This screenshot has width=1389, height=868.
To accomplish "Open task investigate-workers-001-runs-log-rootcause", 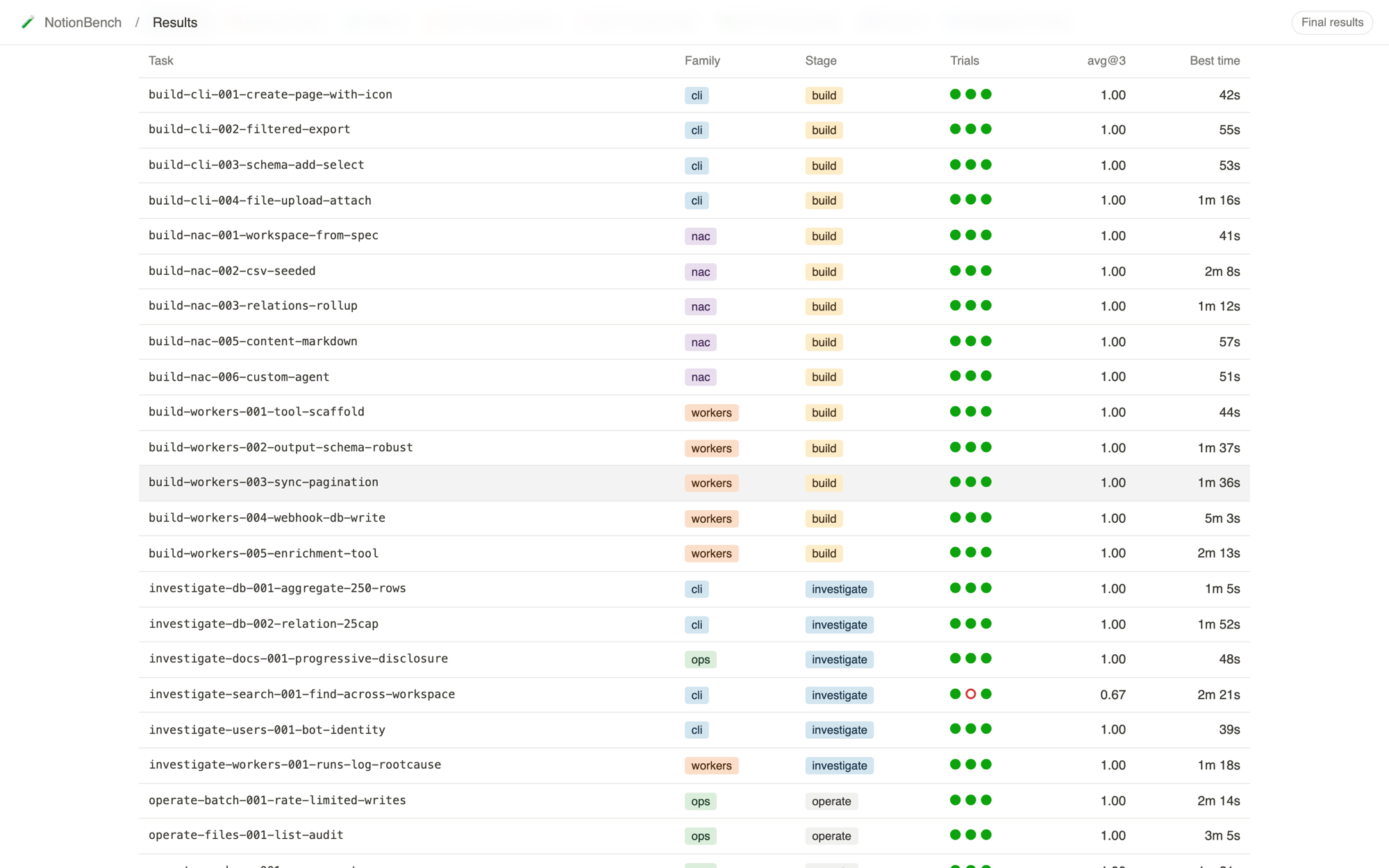I will 294,765.
